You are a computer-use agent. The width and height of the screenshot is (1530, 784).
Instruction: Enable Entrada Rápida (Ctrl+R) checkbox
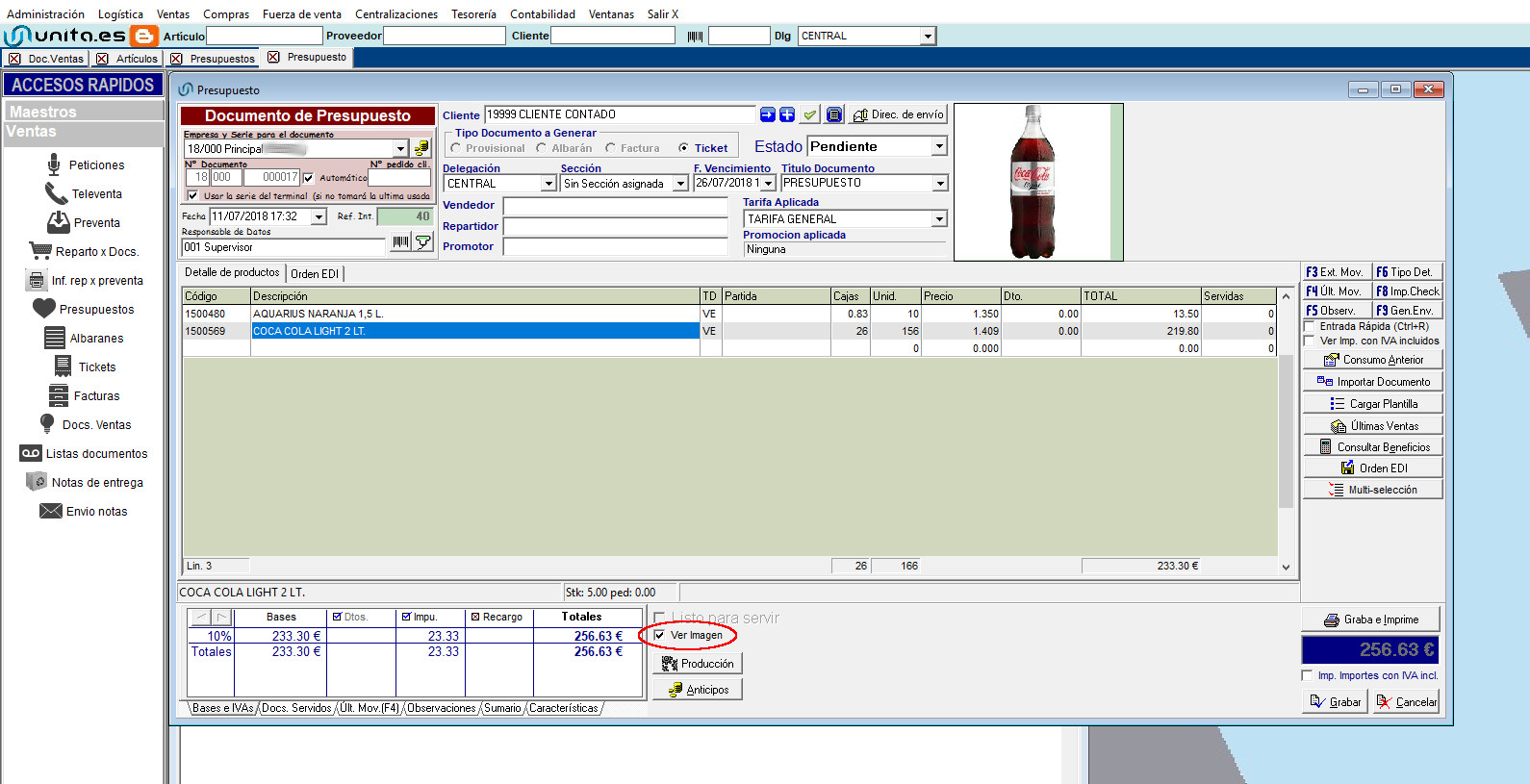(1310, 327)
